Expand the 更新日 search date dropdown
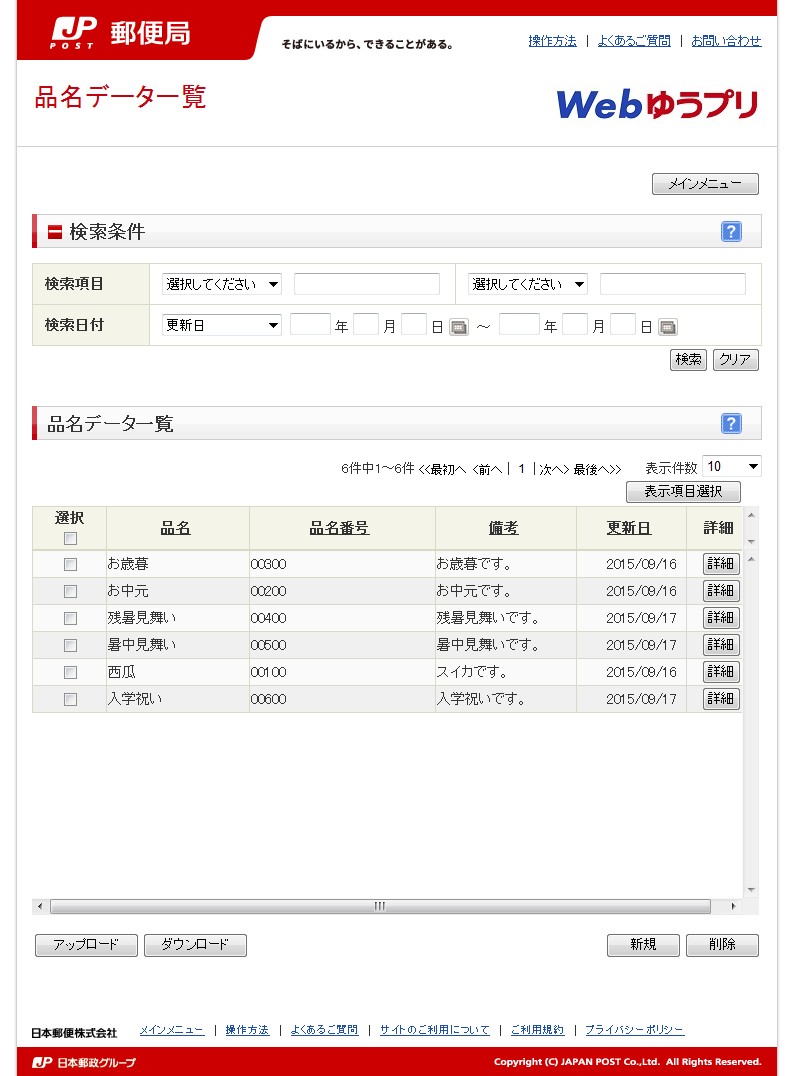793x1076 pixels. click(222, 325)
